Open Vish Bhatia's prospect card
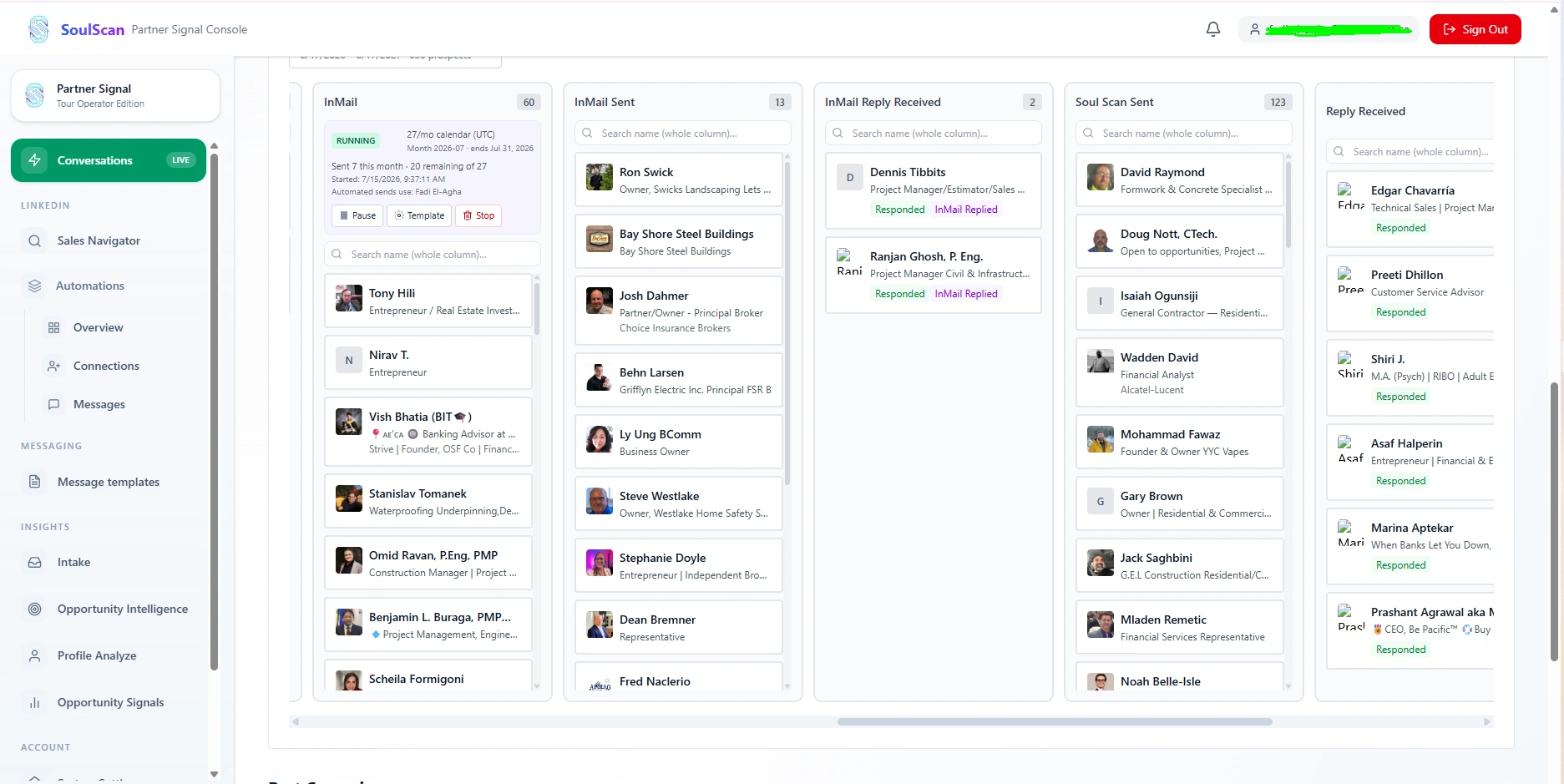Screen dimensions: 1564x784 tap(428, 432)
